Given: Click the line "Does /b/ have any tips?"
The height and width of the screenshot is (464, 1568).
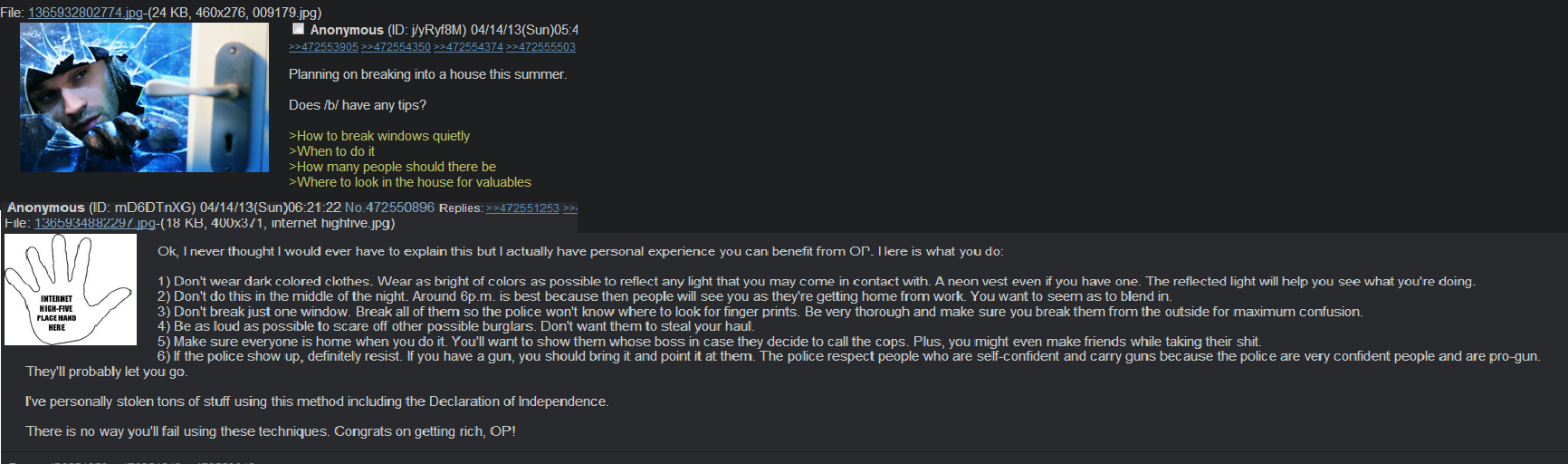Looking at the screenshot, I should click(x=358, y=105).
